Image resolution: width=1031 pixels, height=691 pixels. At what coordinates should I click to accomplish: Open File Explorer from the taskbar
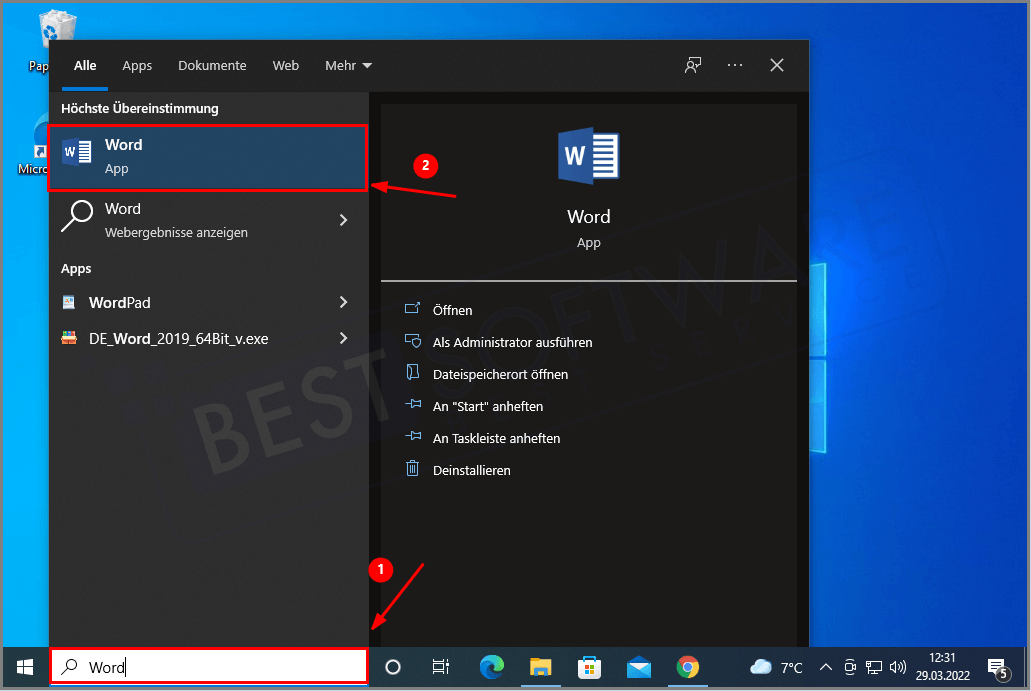[x=540, y=667]
